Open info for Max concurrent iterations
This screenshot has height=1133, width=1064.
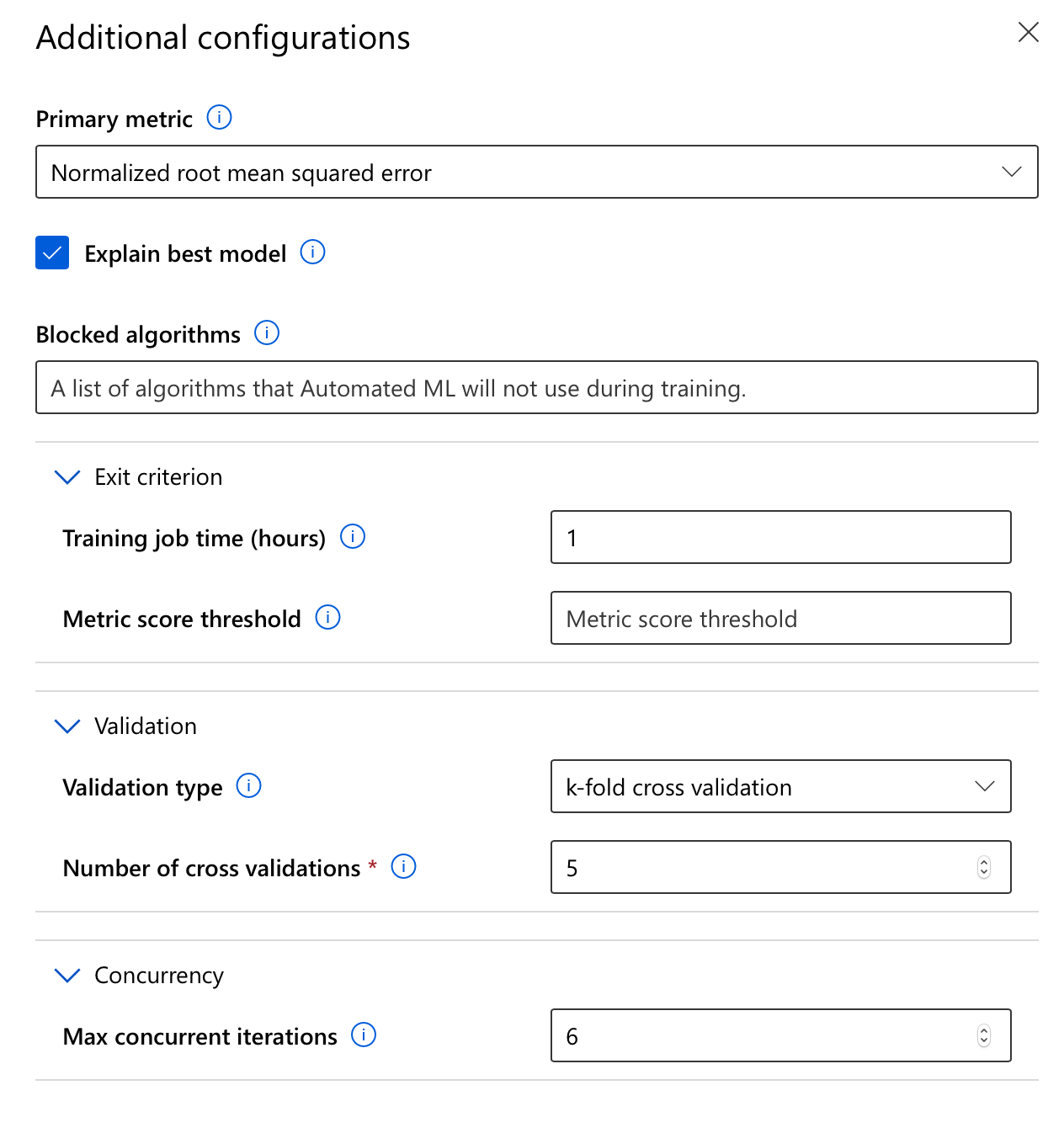tap(364, 1035)
